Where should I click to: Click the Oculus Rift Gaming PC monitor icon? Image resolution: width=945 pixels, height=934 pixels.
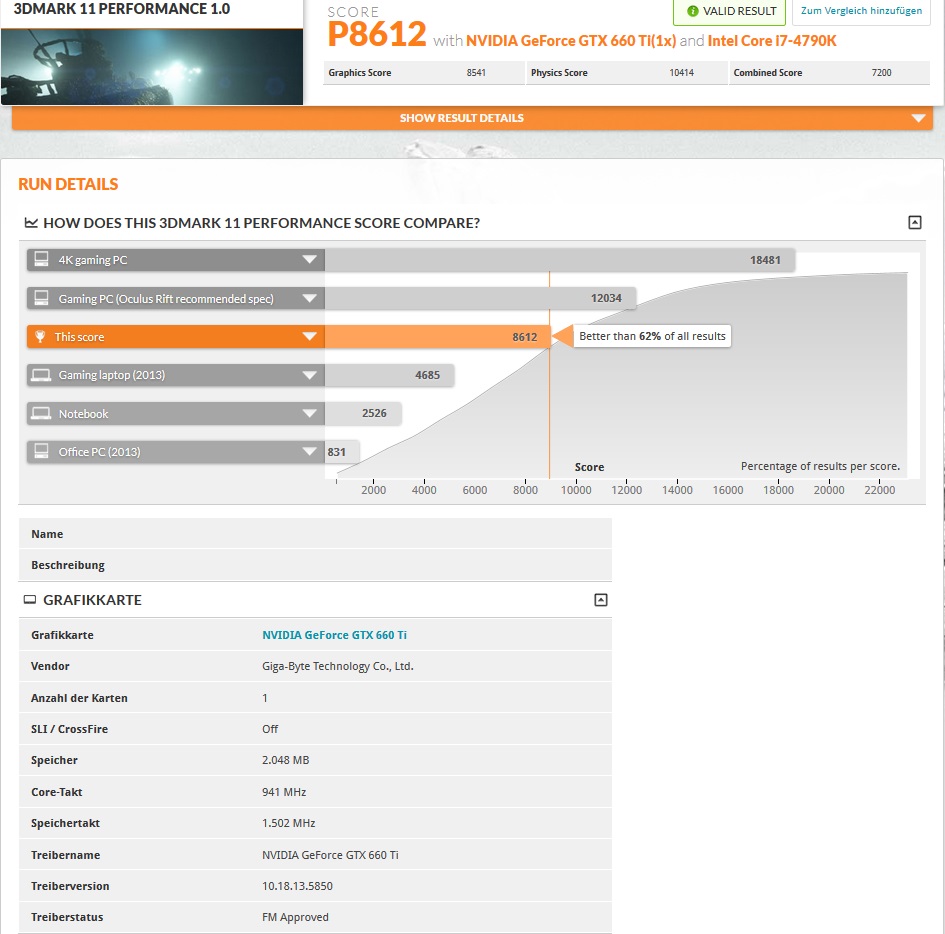[41, 298]
